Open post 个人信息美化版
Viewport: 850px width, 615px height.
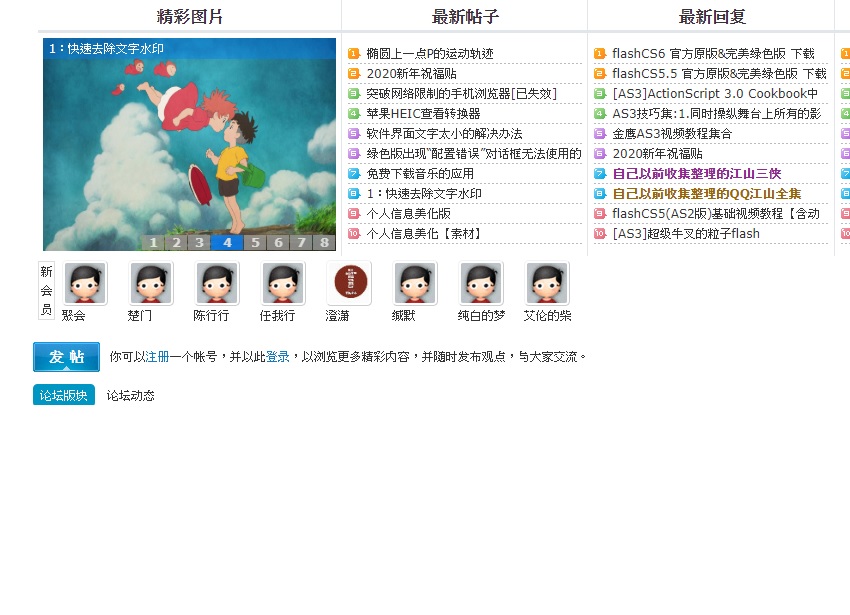click(x=409, y=214)
